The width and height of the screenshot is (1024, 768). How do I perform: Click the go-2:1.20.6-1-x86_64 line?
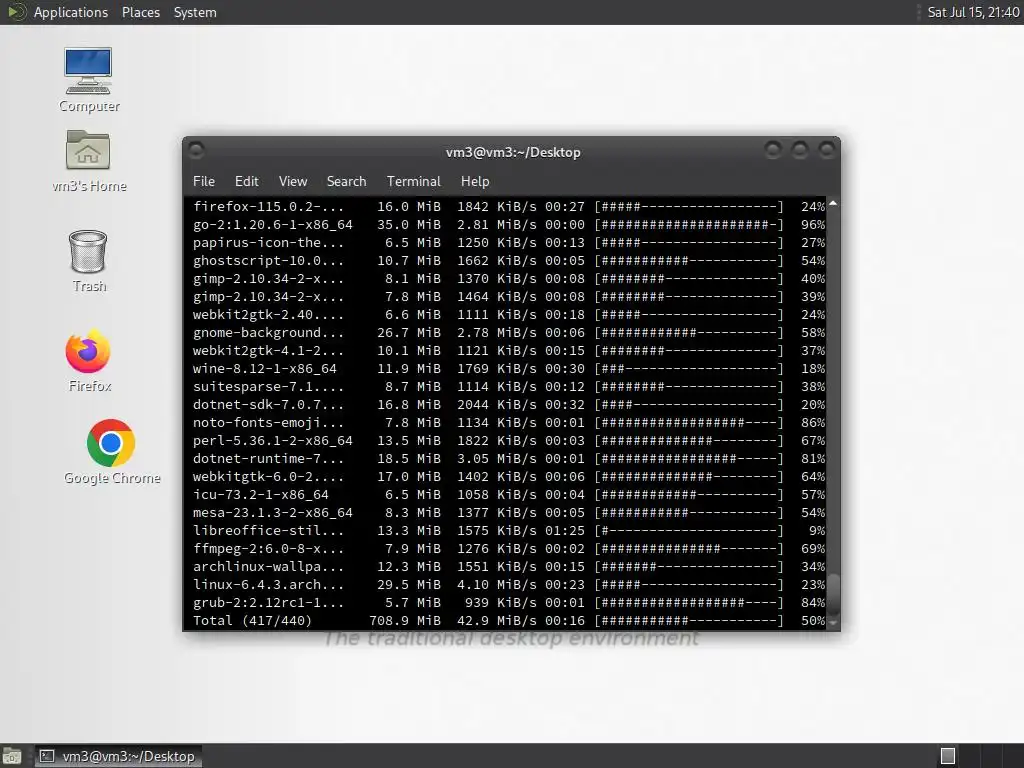point(509,225)
